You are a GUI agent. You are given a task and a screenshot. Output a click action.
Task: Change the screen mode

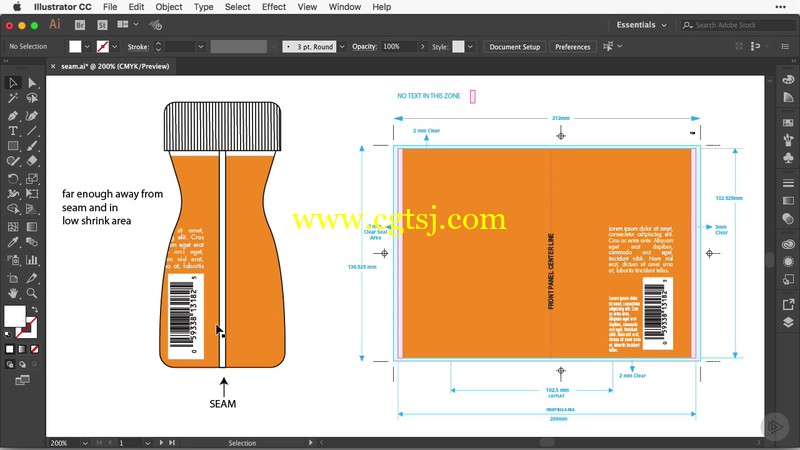pos(22,380)
